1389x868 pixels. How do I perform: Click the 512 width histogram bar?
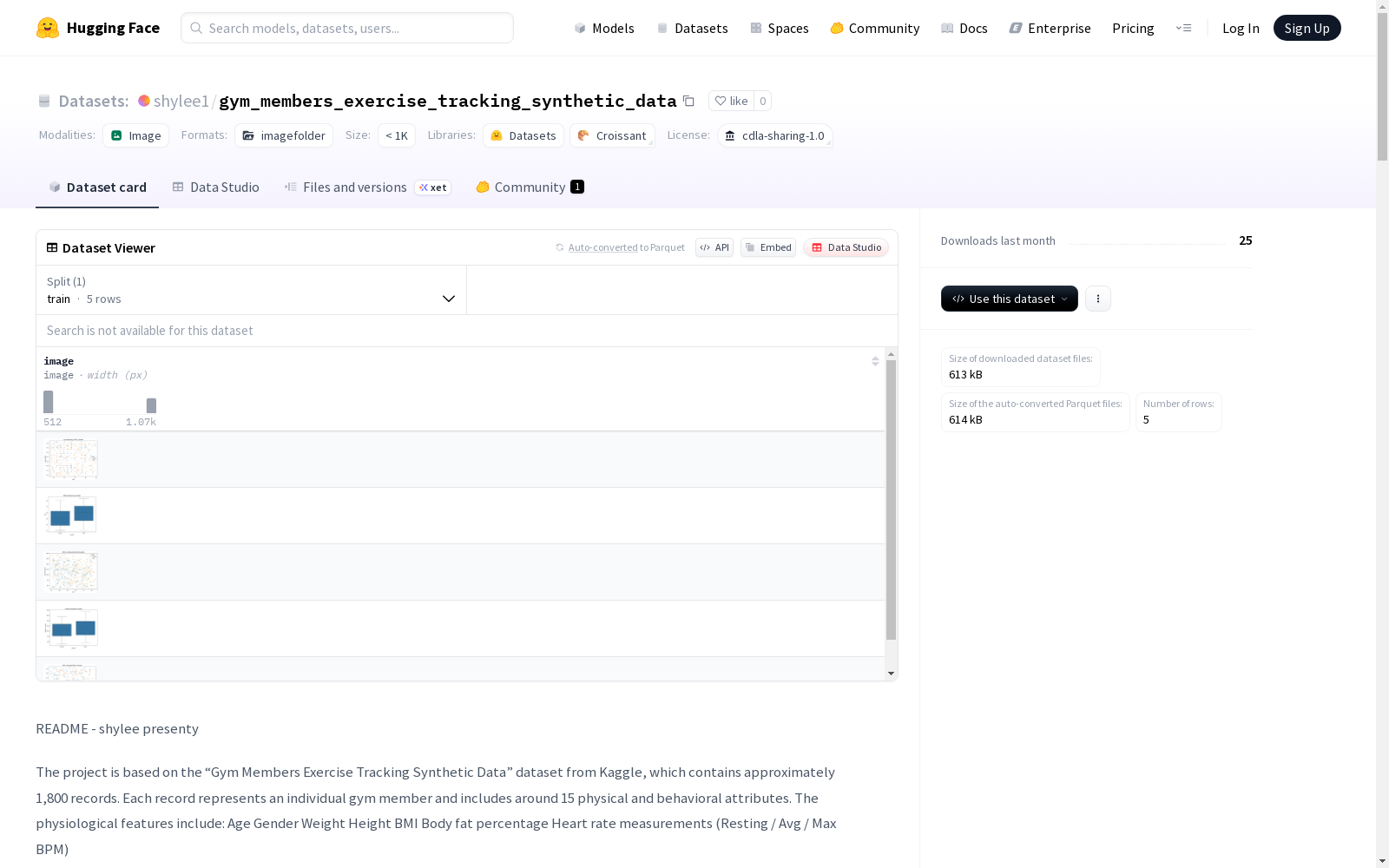click(x=49, y=402)
